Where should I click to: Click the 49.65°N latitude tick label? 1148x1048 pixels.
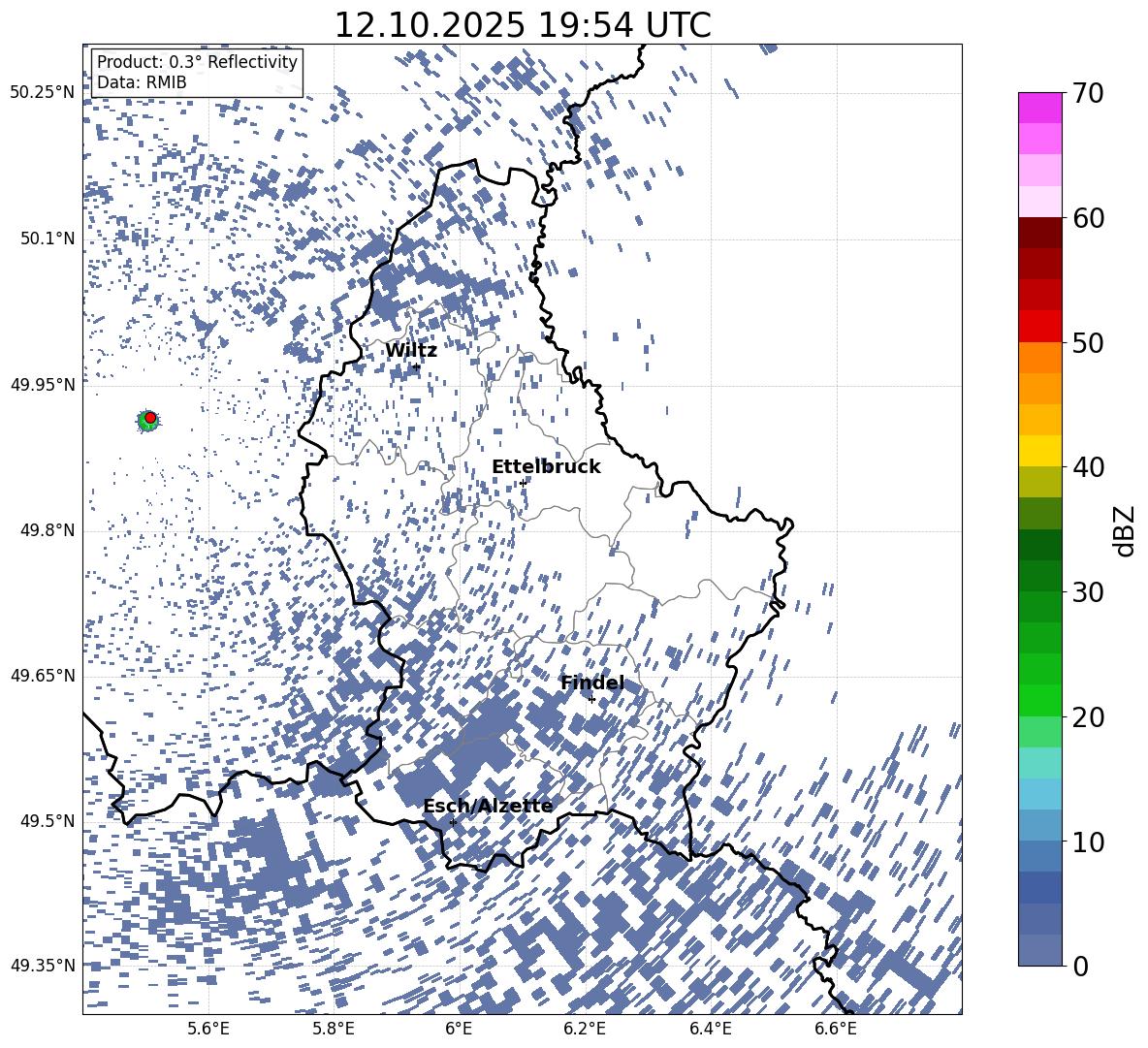[x=42, y=675]
